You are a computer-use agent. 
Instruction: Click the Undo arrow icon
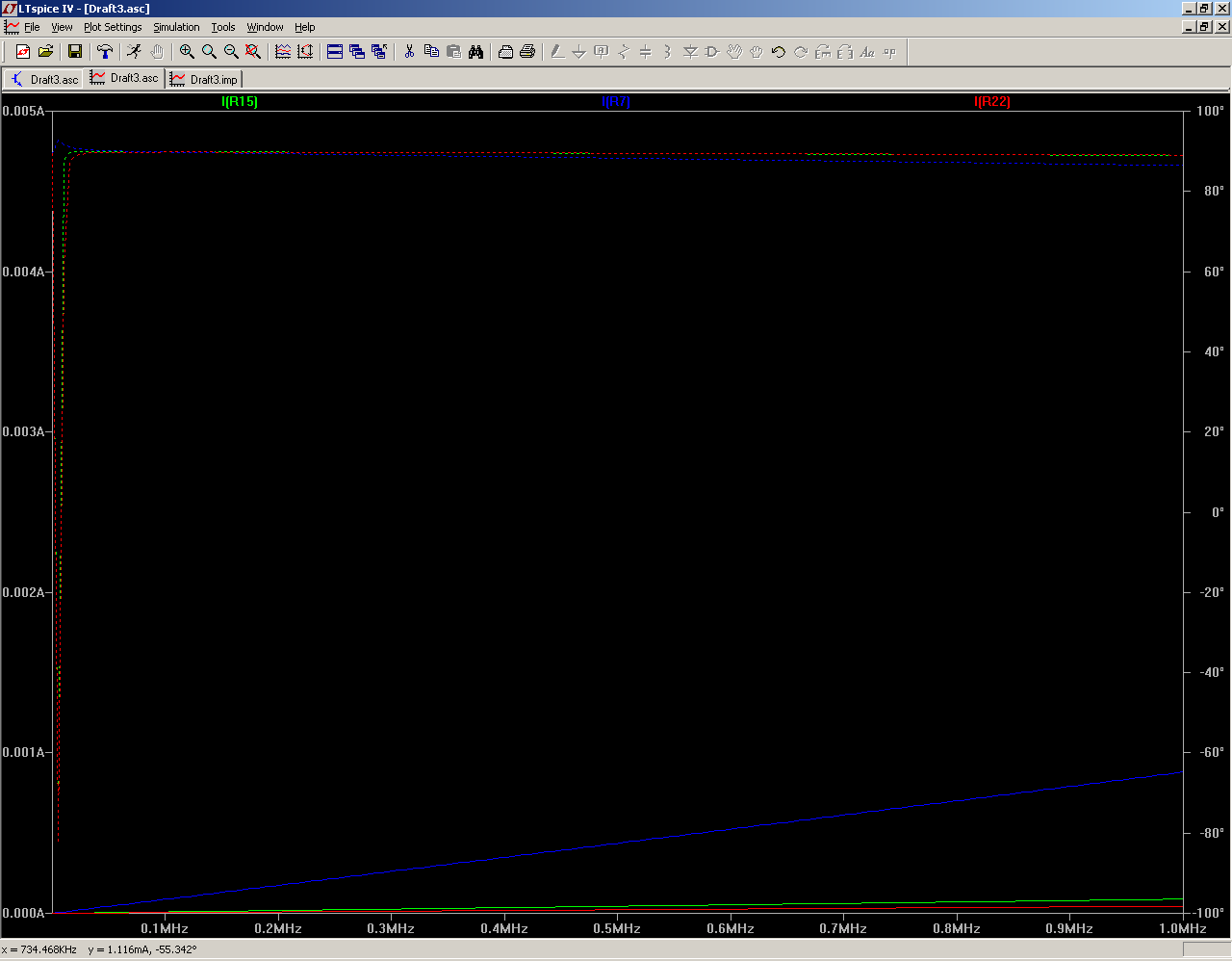click(x=779, y=52)
